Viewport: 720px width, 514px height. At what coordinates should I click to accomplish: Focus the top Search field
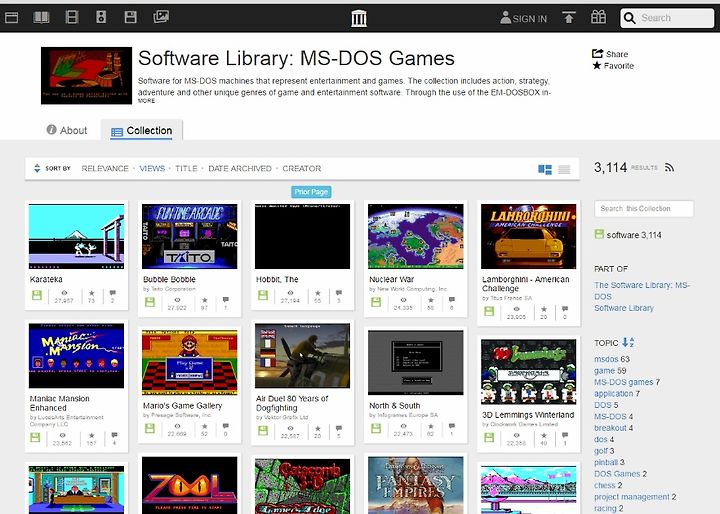(x=667, y=18)
